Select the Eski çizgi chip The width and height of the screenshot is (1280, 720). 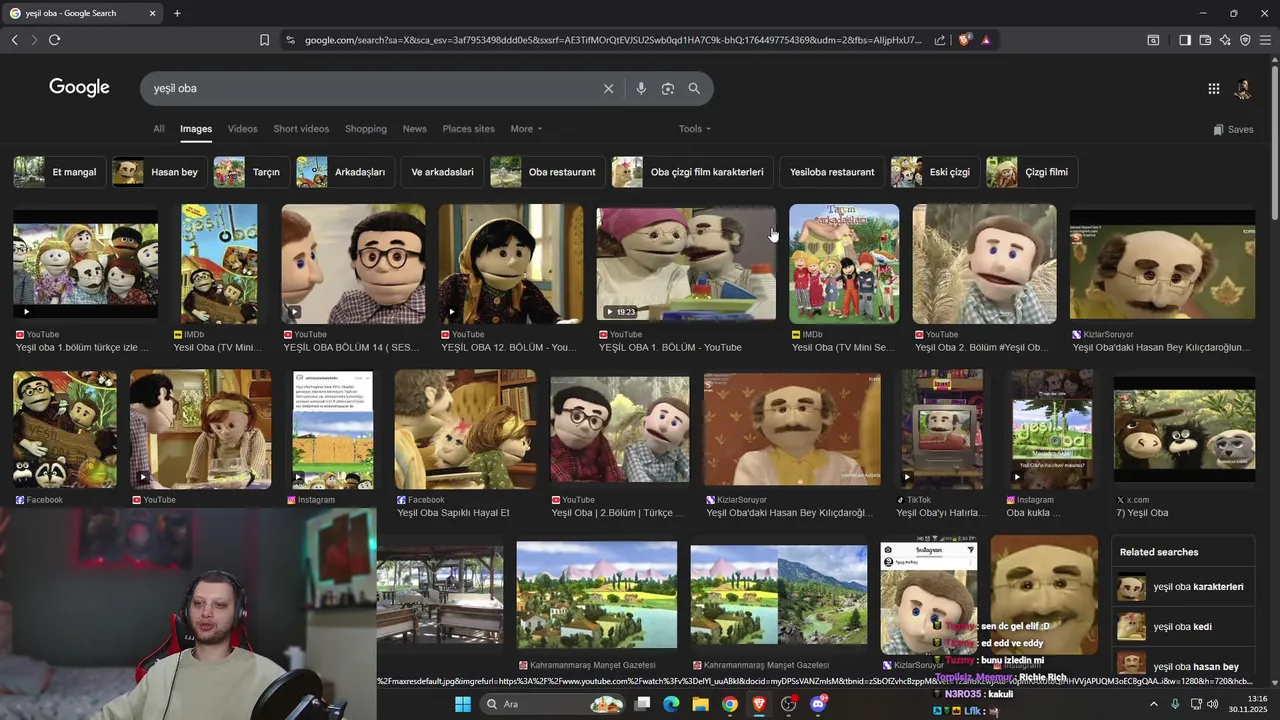click(x=935, y=172)
